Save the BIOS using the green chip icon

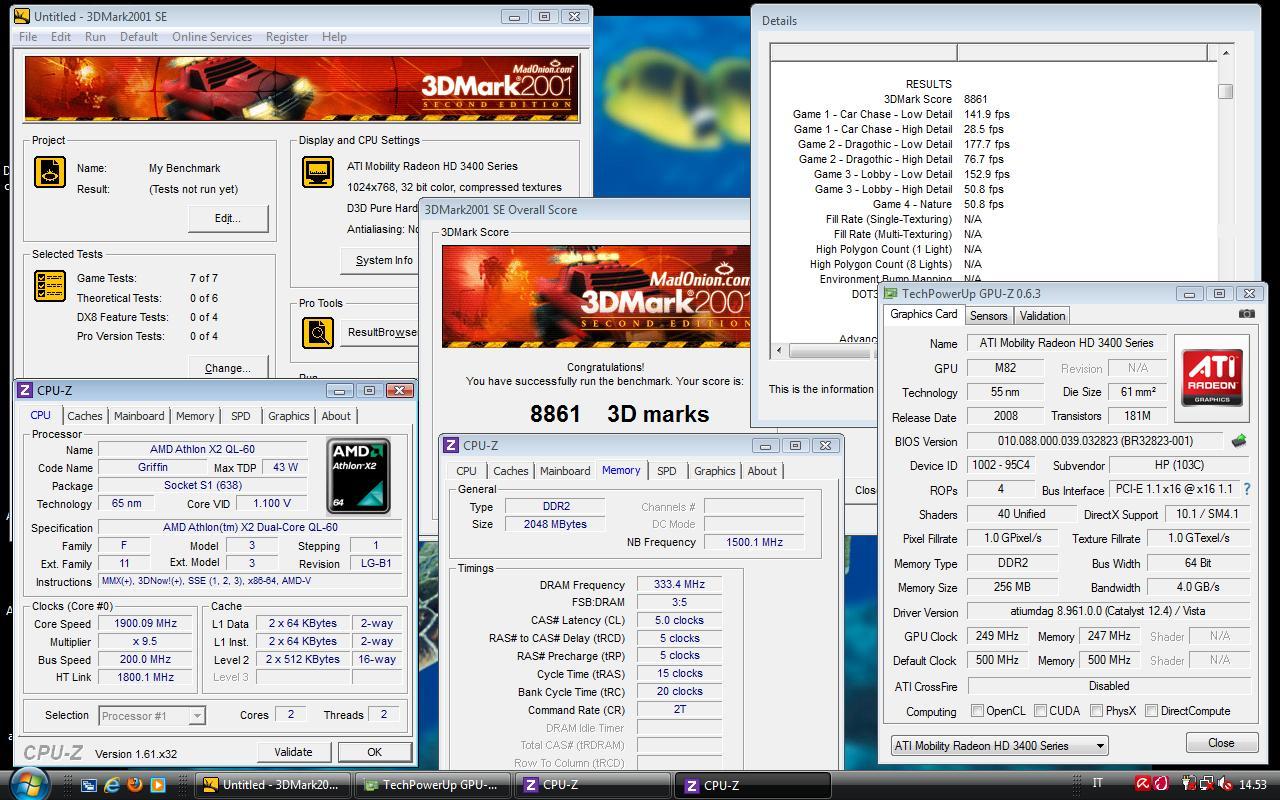point(1238,441)
